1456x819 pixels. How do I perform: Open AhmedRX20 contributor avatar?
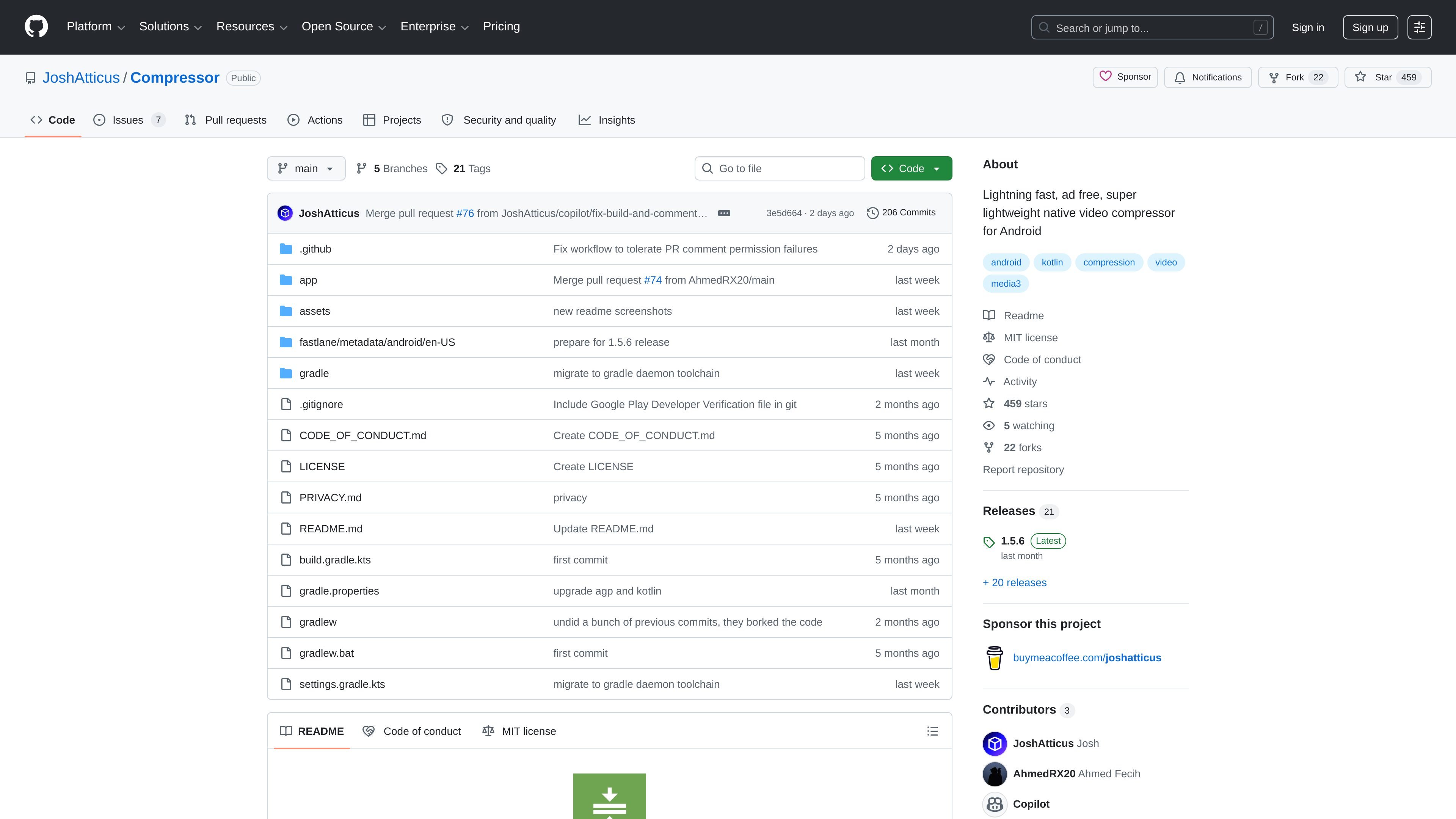click(x=995, y=774)
